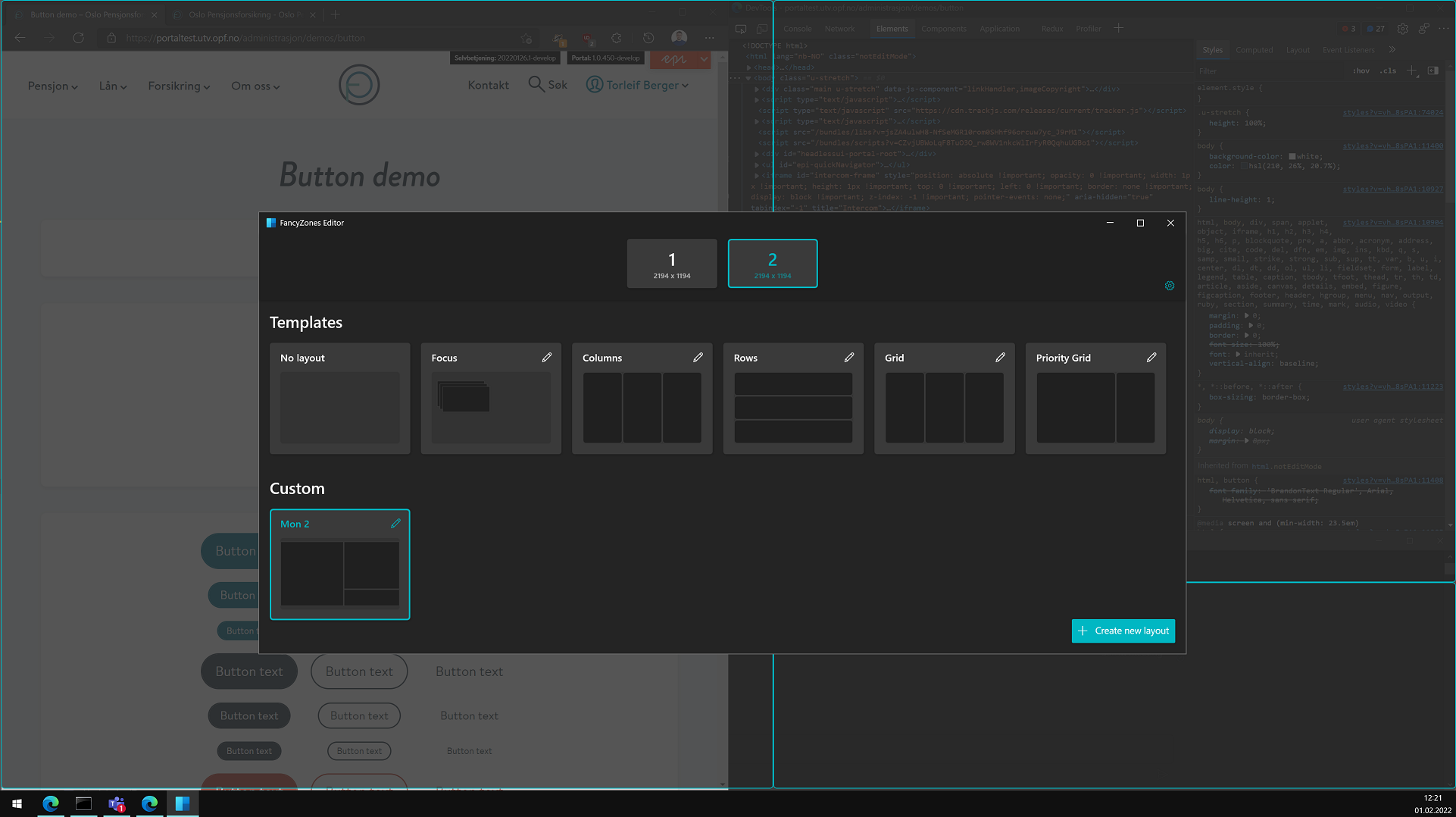The width and height of the screenshot is (1456, 817).
Task: Click filled Button text on webpage
Action: [x=249, y=671]
